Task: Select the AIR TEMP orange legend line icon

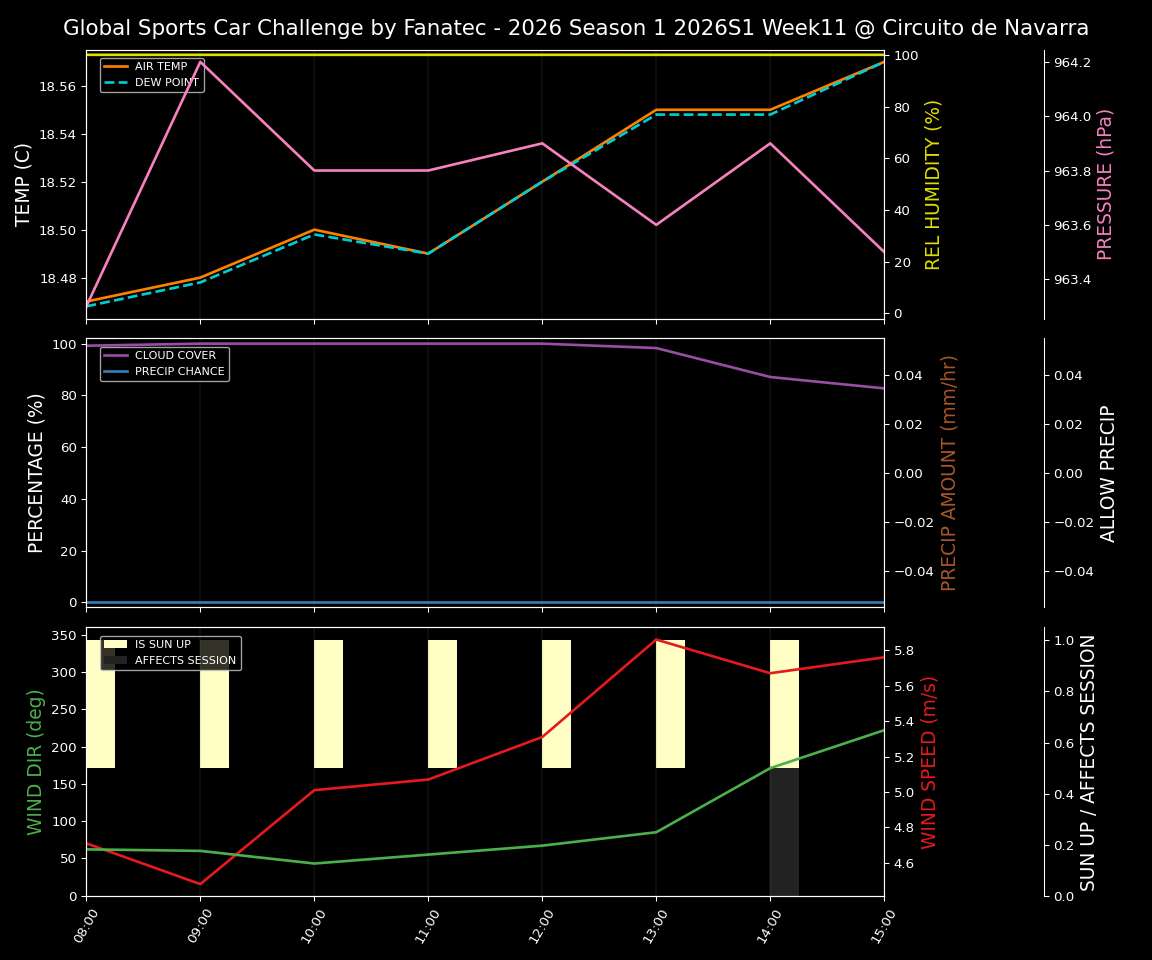Action: 118,68
